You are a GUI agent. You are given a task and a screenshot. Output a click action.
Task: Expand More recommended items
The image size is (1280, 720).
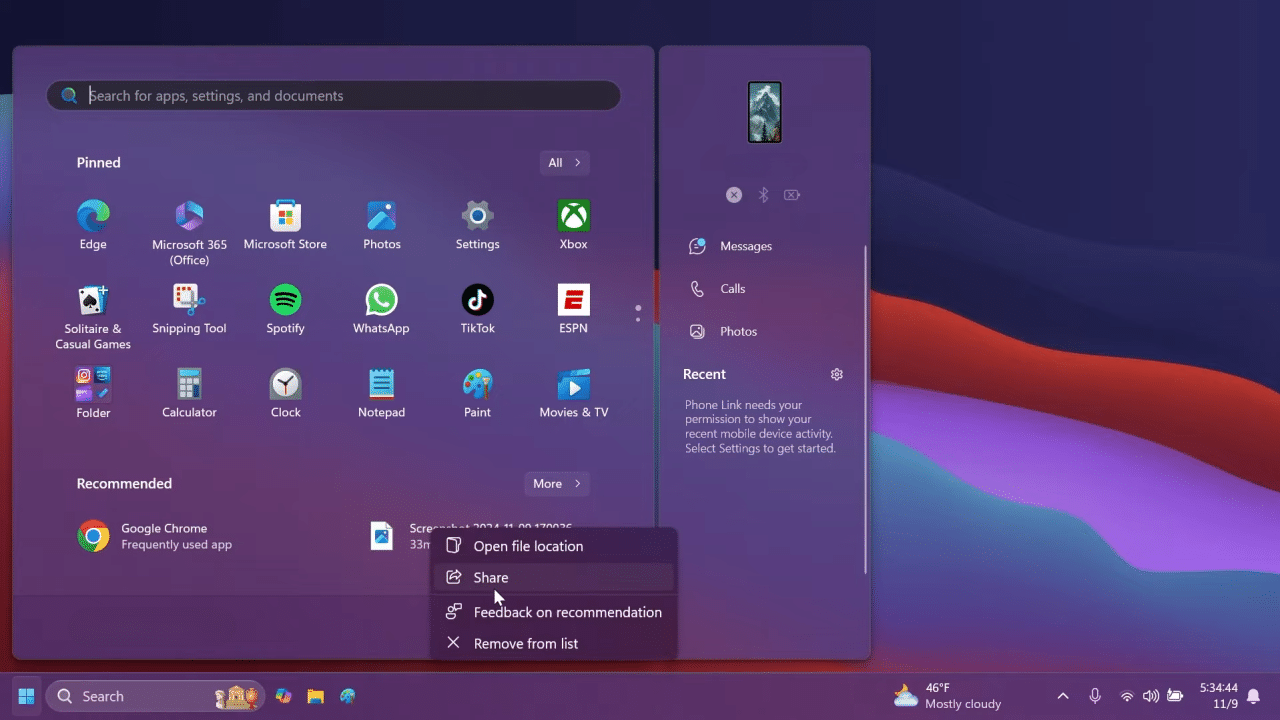pyautogui.click(x=557, y=483)
